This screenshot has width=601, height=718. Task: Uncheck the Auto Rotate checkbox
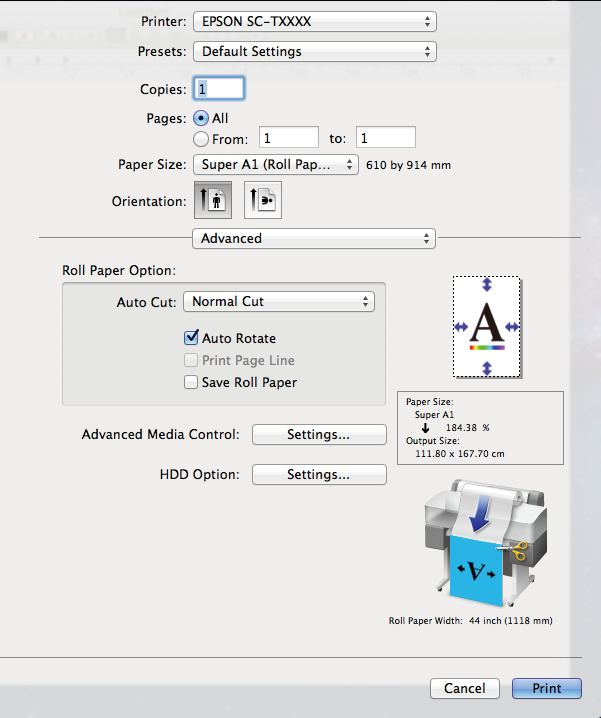point(191,337)
